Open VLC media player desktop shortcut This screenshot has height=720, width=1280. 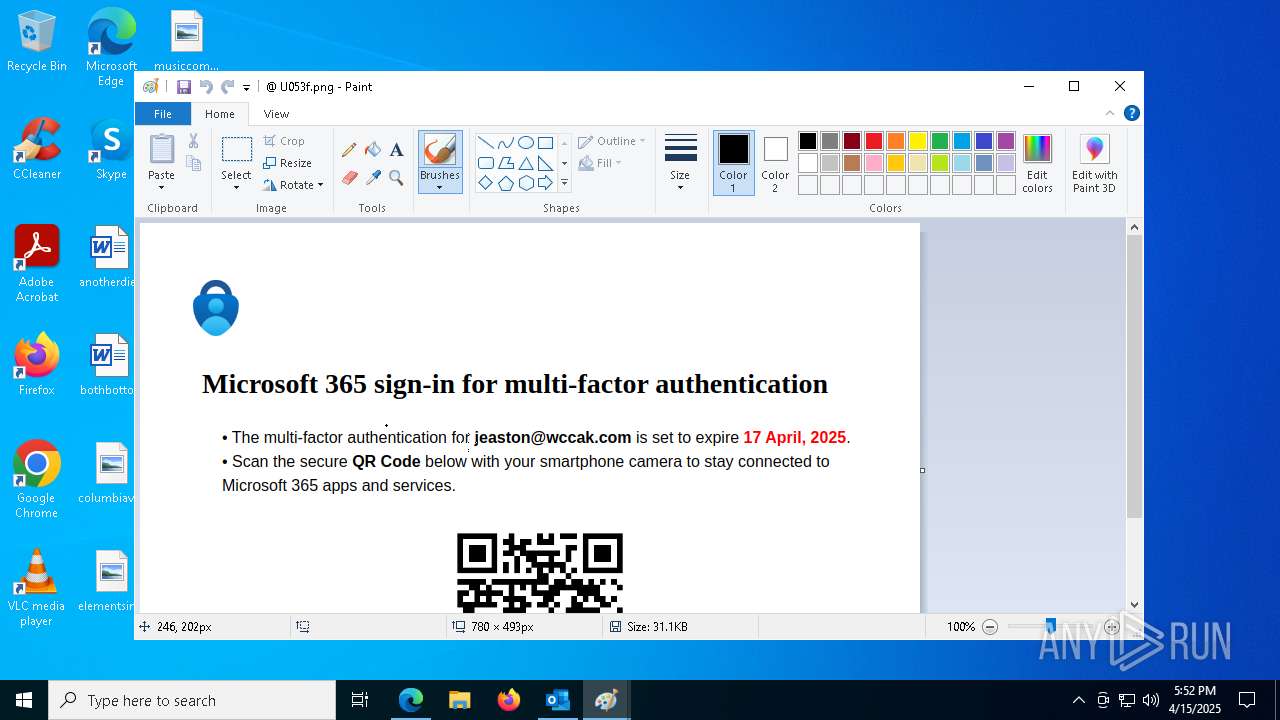pos(37,588)
